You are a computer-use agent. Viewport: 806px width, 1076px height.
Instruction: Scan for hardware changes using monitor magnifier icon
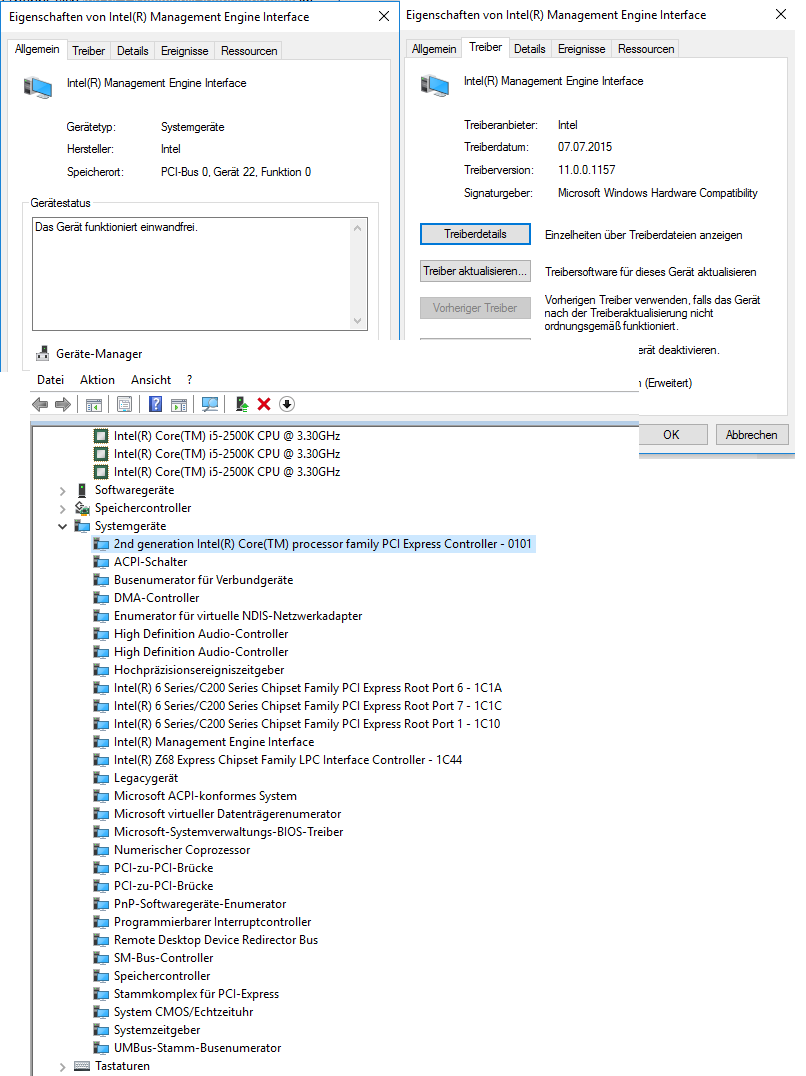[x=210, y=404]
